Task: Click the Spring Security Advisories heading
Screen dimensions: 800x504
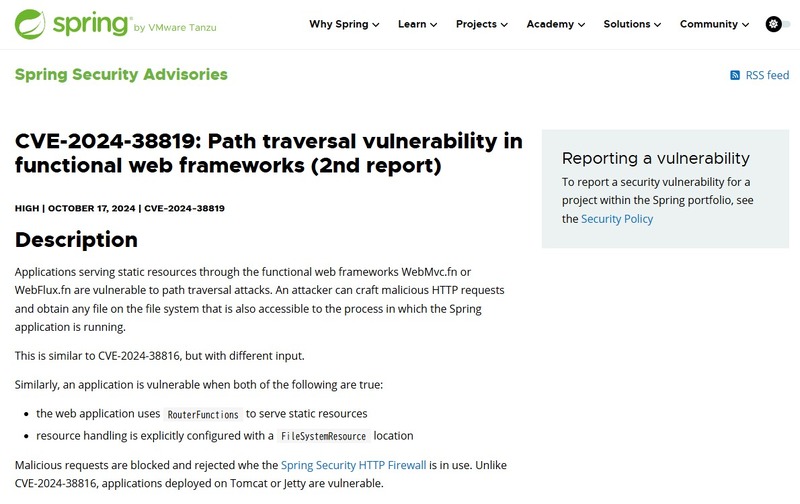Action: tap(121, 74)
